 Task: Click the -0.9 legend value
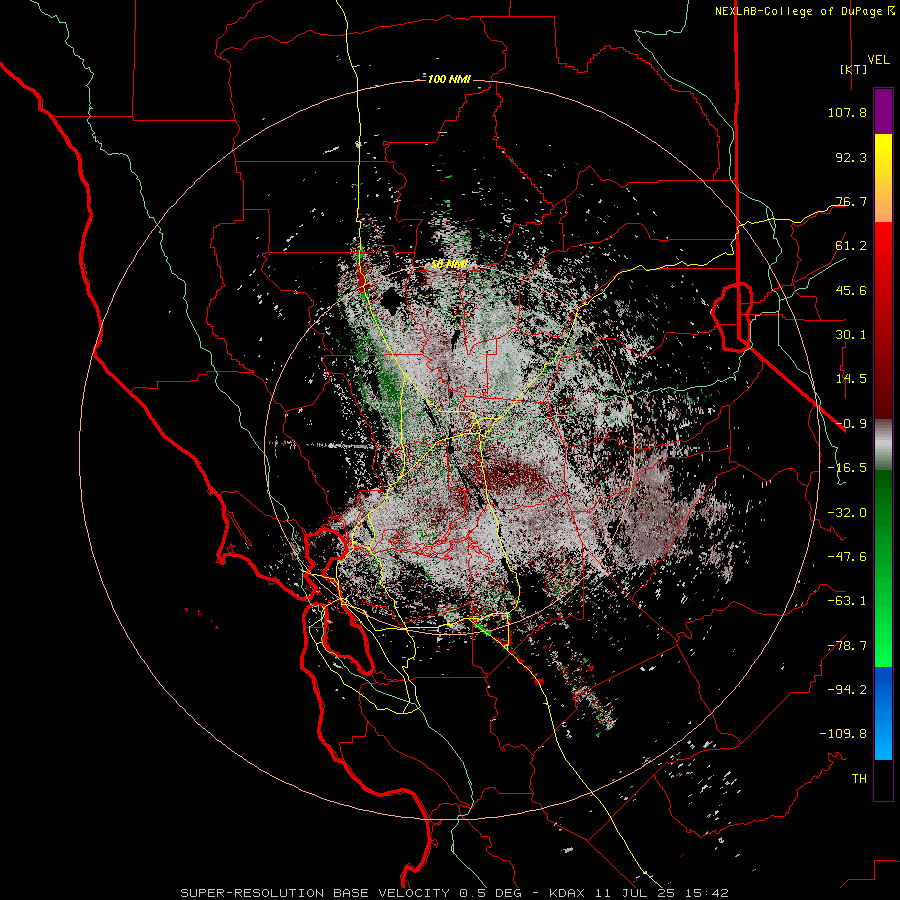click(851, 424)
